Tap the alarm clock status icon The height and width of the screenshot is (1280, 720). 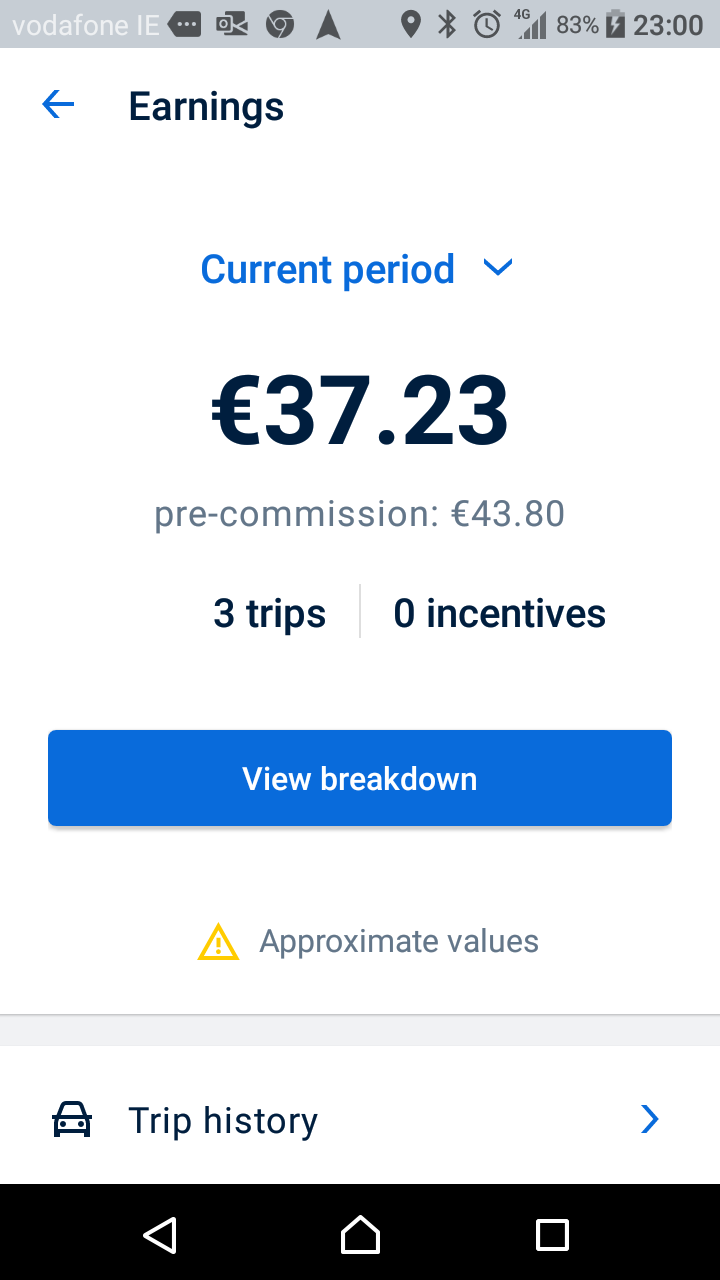(x=487, y=24)
